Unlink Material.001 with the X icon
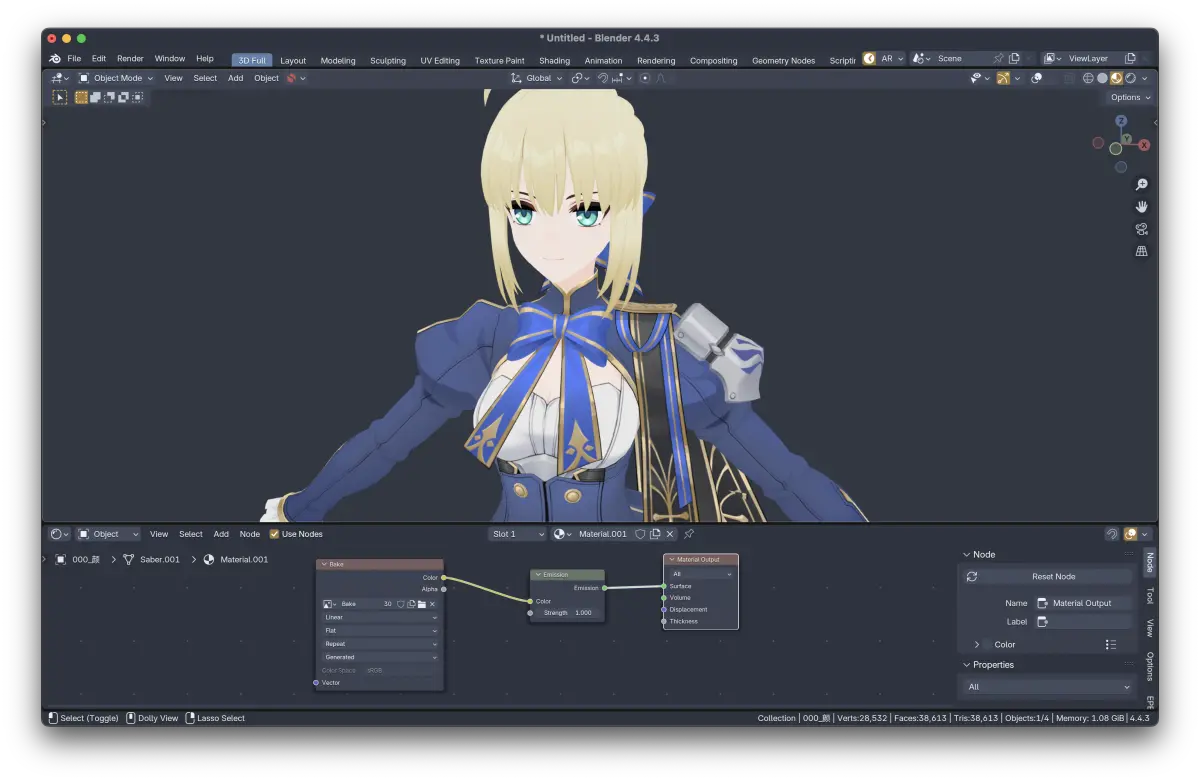The width and height of the screenshot is (1200, 781). click(x=670, y=534)
